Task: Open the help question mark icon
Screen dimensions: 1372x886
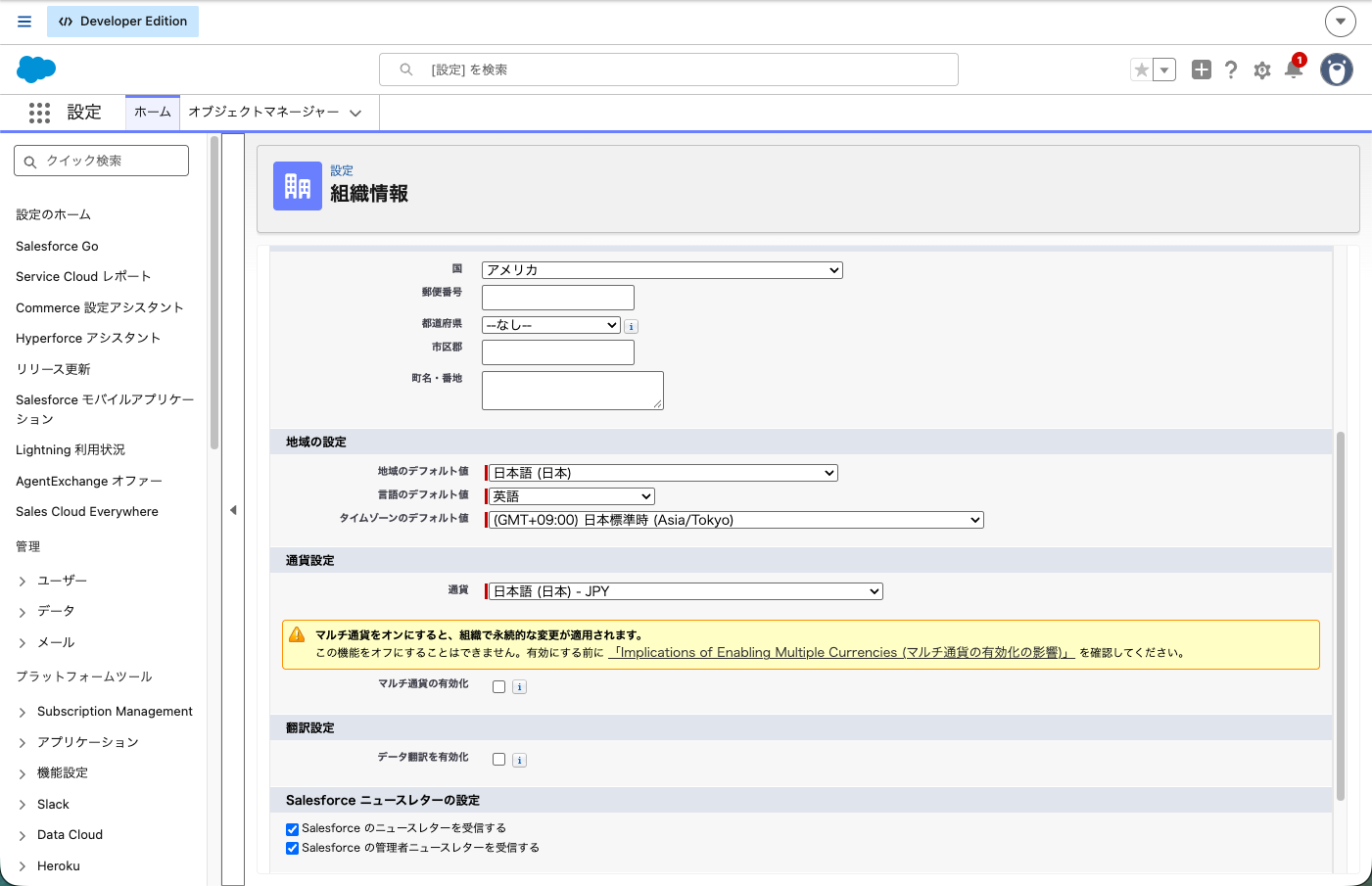Action: pyautogui.click(x=1231, y=70)
